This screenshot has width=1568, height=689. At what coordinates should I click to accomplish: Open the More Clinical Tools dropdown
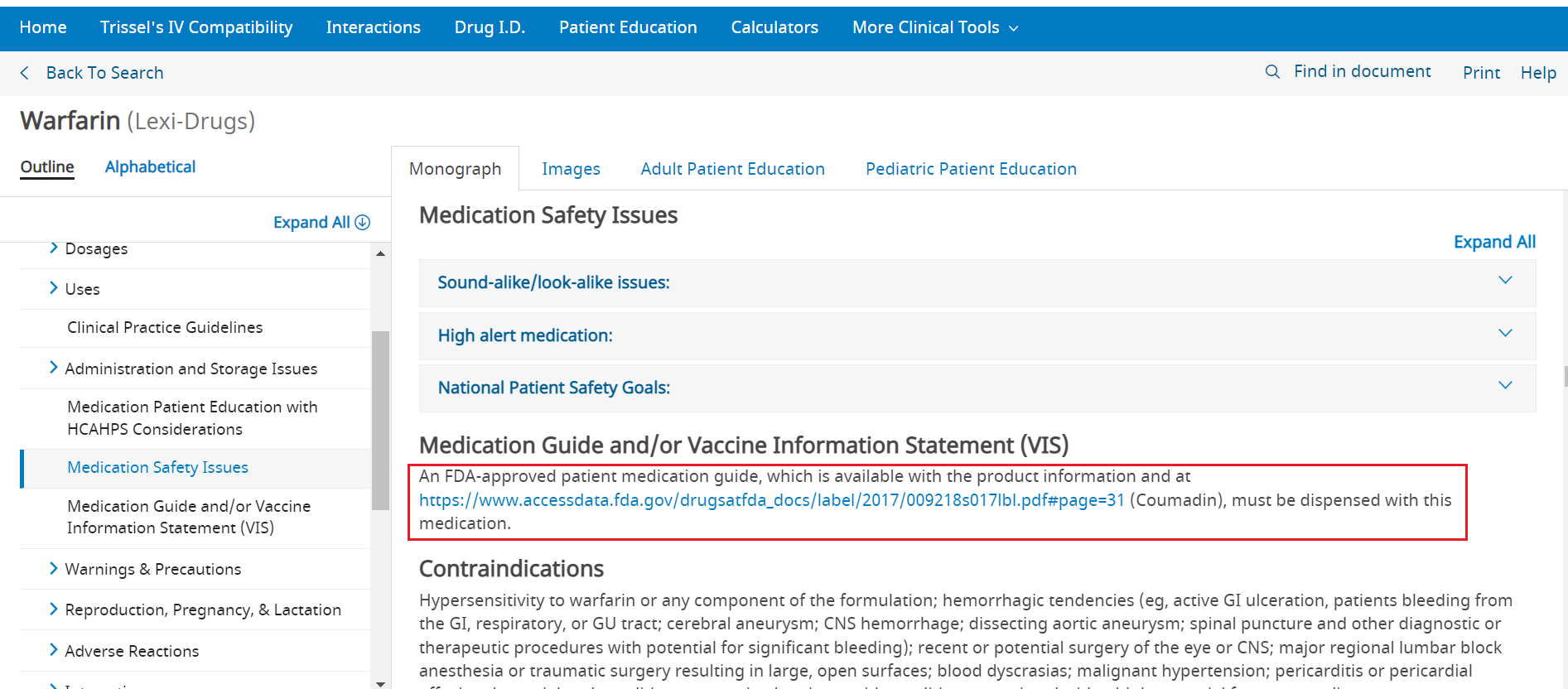tap(934, 27)
